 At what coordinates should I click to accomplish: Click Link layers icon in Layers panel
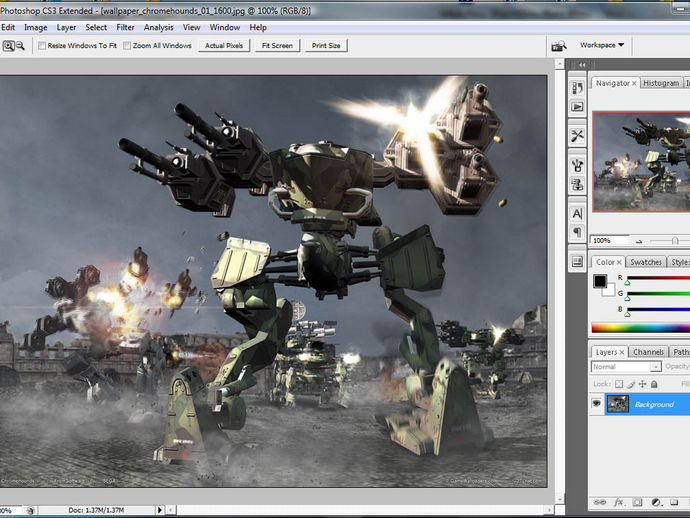coord(599,502)
